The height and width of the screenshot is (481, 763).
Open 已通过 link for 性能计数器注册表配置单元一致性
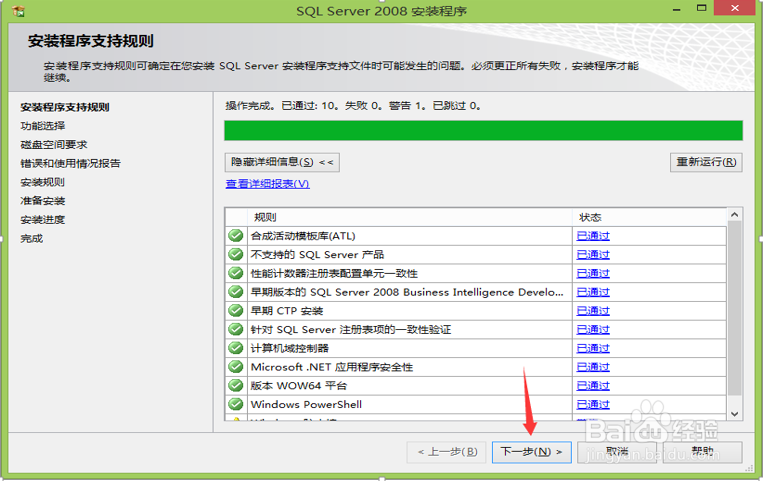click(x=593, y=274)
